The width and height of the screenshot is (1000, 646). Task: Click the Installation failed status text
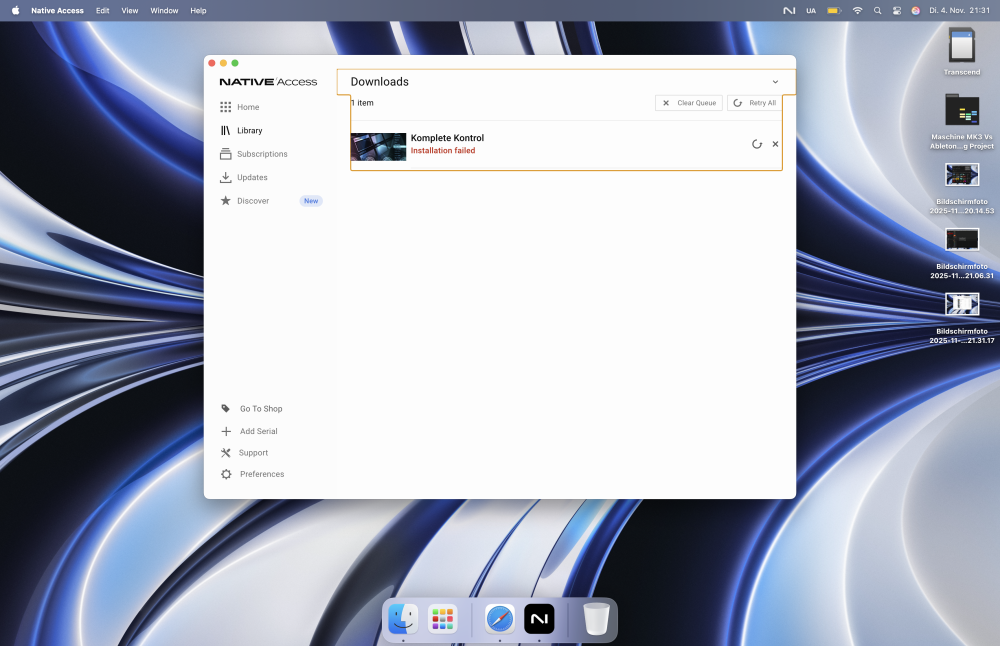tap(443, 150)
